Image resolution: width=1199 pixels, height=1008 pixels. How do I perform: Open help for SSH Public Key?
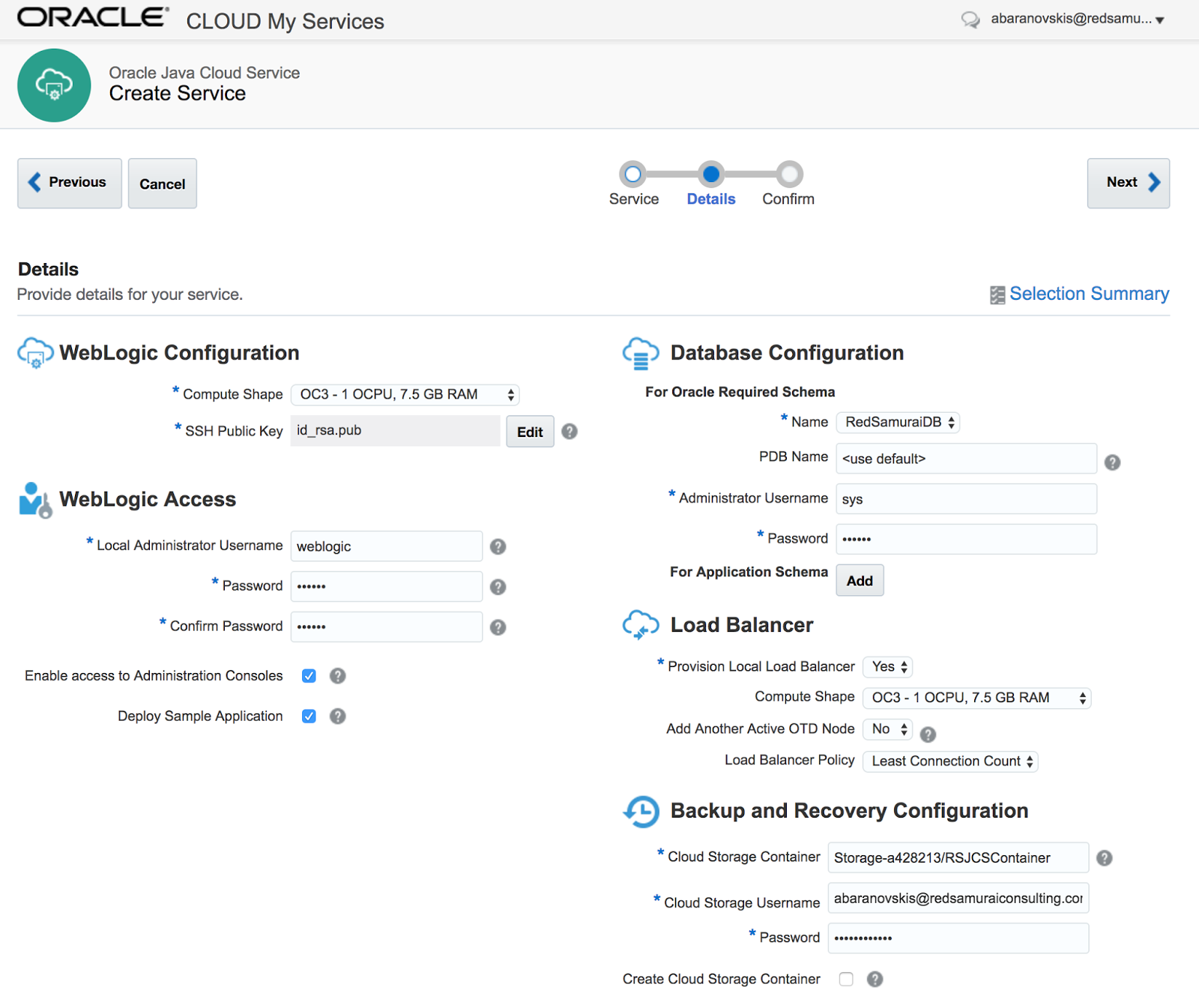pyautogui.click(x=569, y=431)
